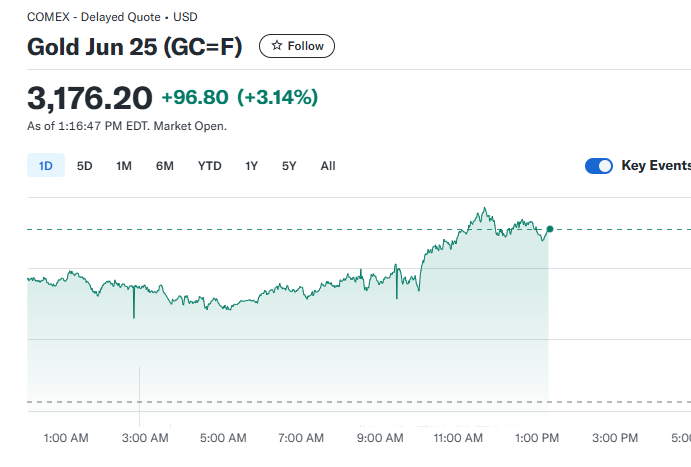Click the 9:00 AM axis label

[380, 438]
